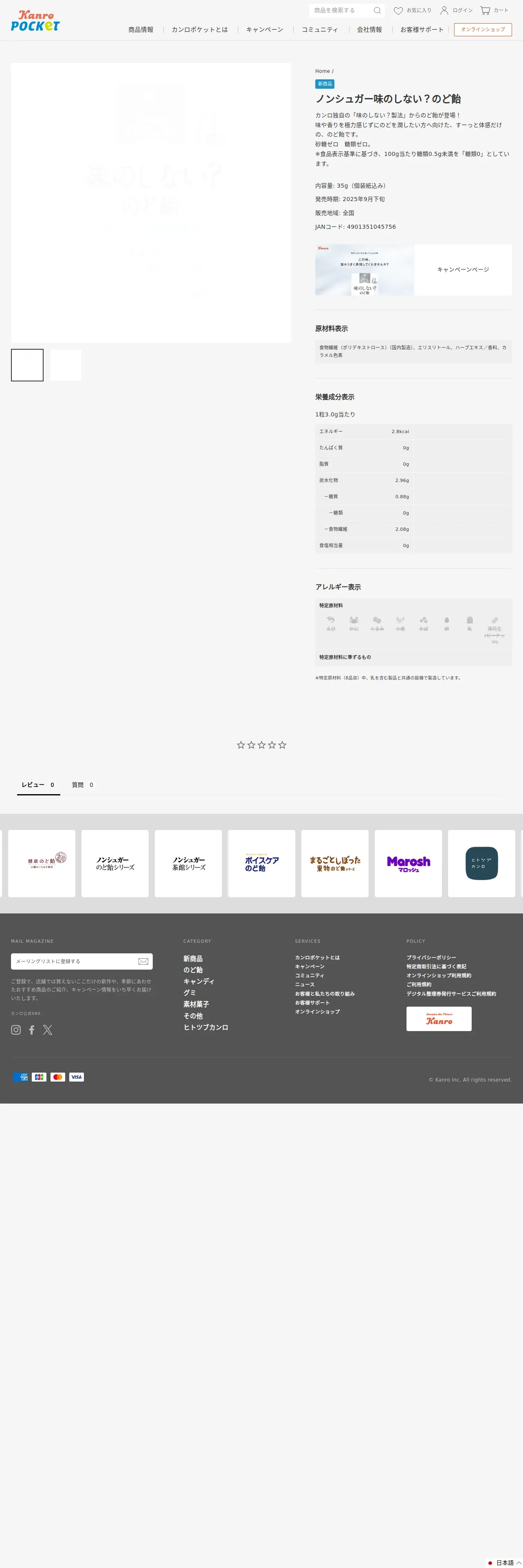Open ヒトツブカンロ brand card

[x=481, y=864]
